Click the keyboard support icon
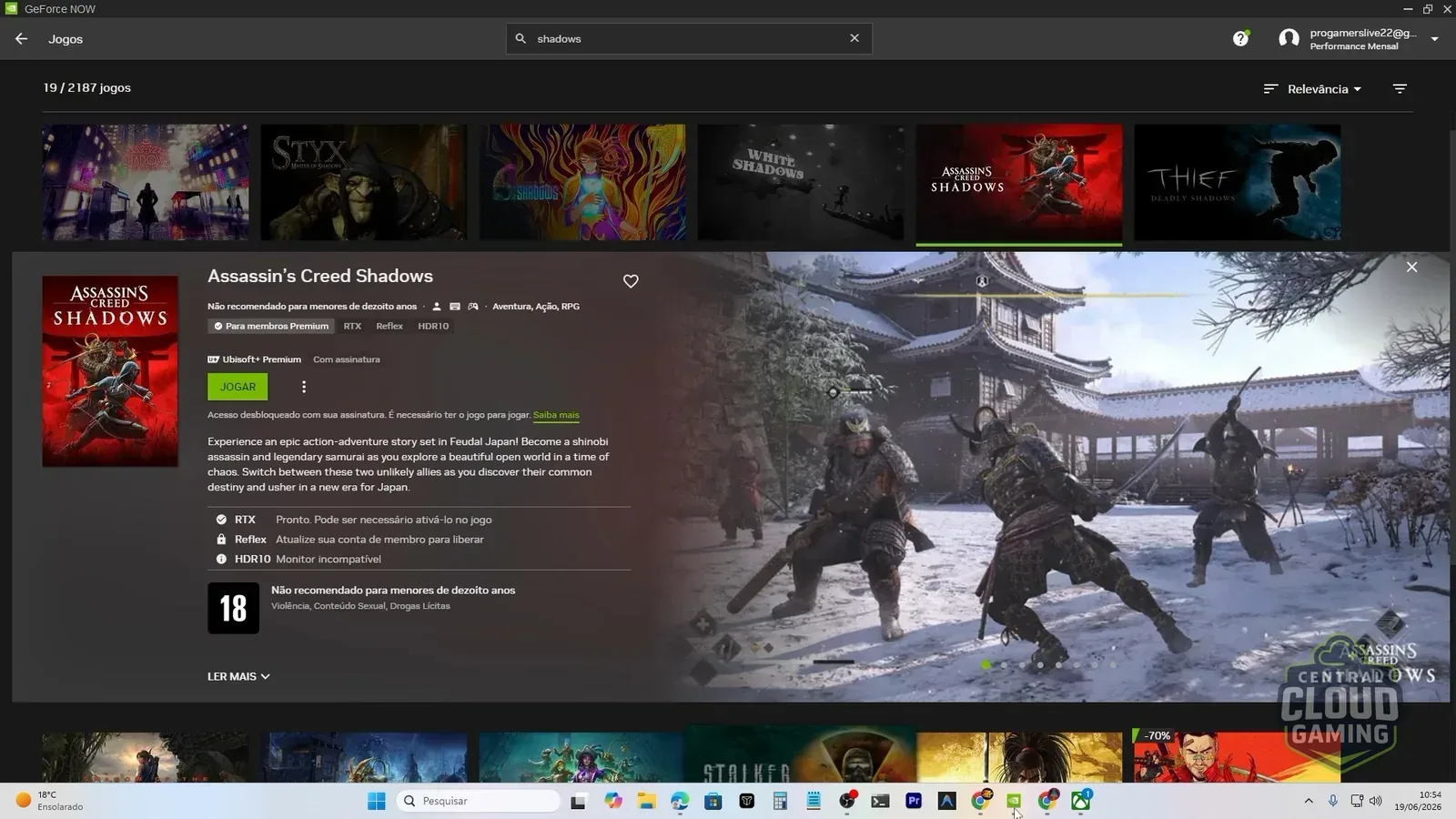The width and height of the screenshot is (1456, 819). click(x=455, y=307)
